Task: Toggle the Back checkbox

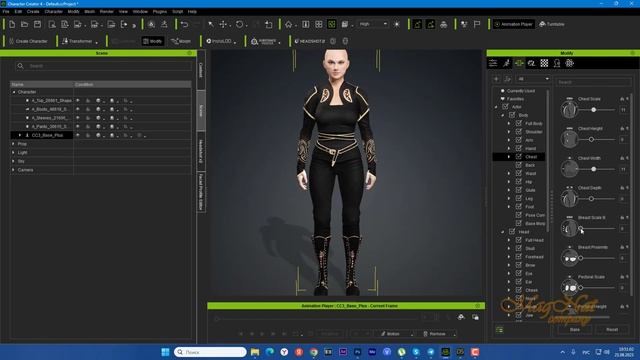Action: 519,165
